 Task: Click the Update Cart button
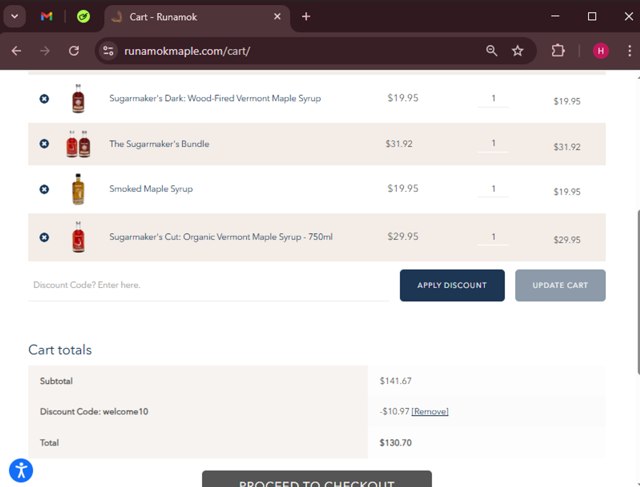click(x=560, y=285)
